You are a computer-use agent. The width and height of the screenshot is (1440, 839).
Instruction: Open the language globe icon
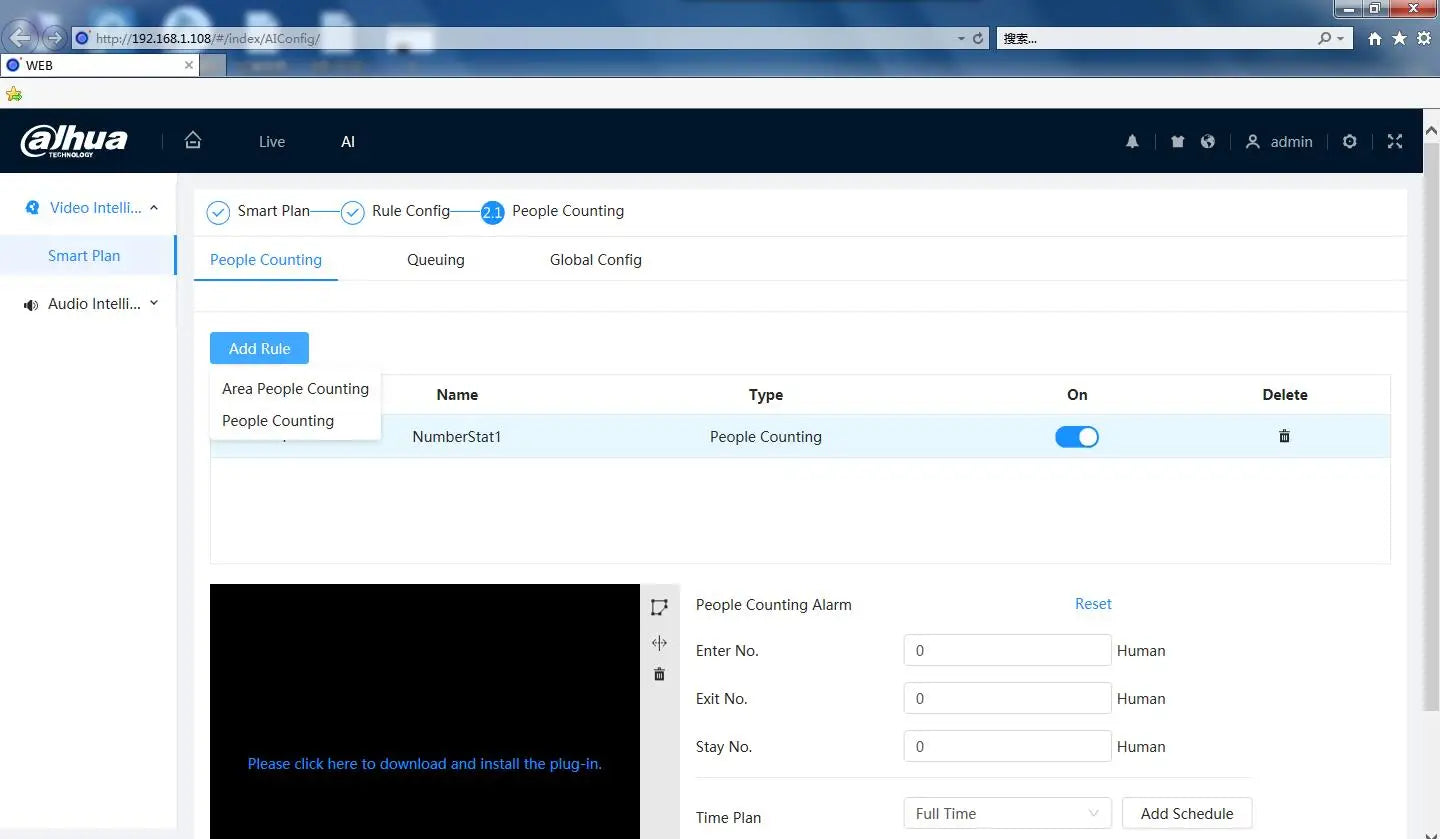coord(1208,142)
